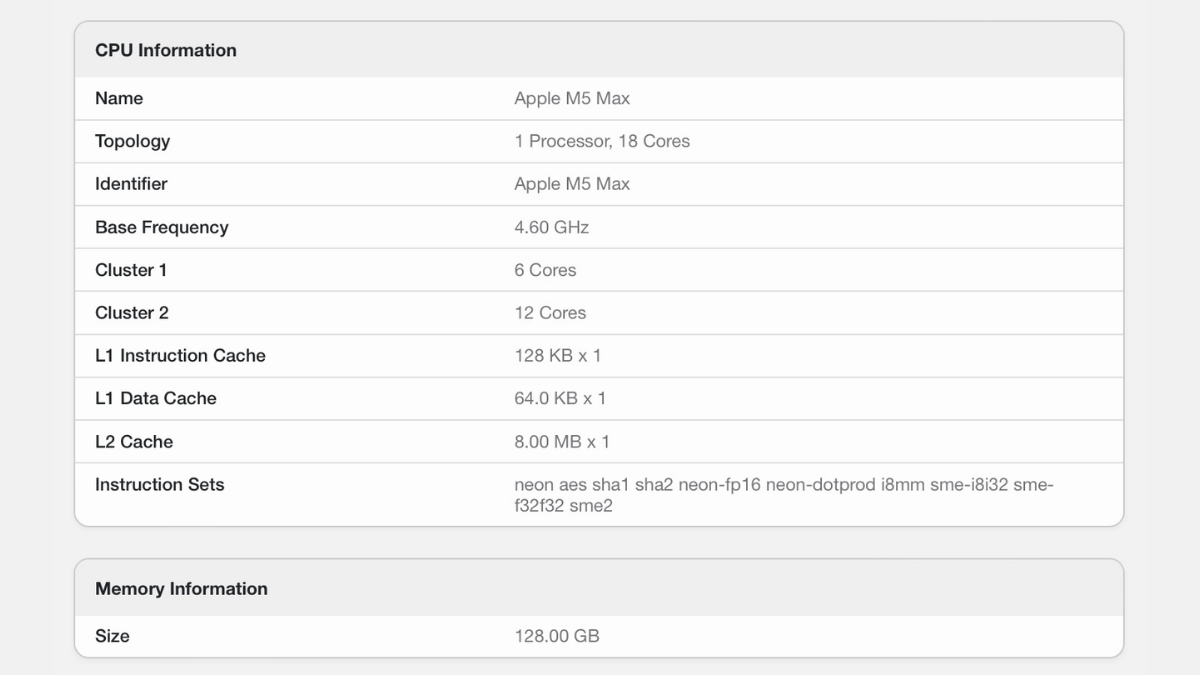
Task: Click the CPU Information section header
Action: coord(166,50)
